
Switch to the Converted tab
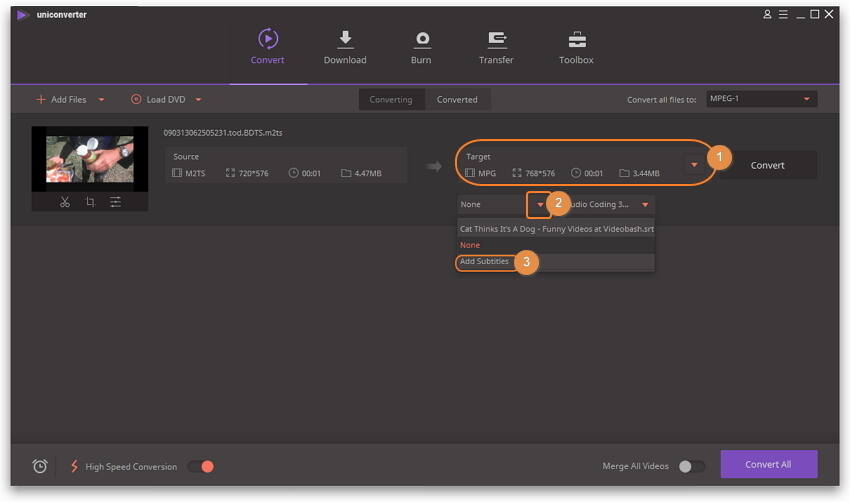tap(457, 99)
